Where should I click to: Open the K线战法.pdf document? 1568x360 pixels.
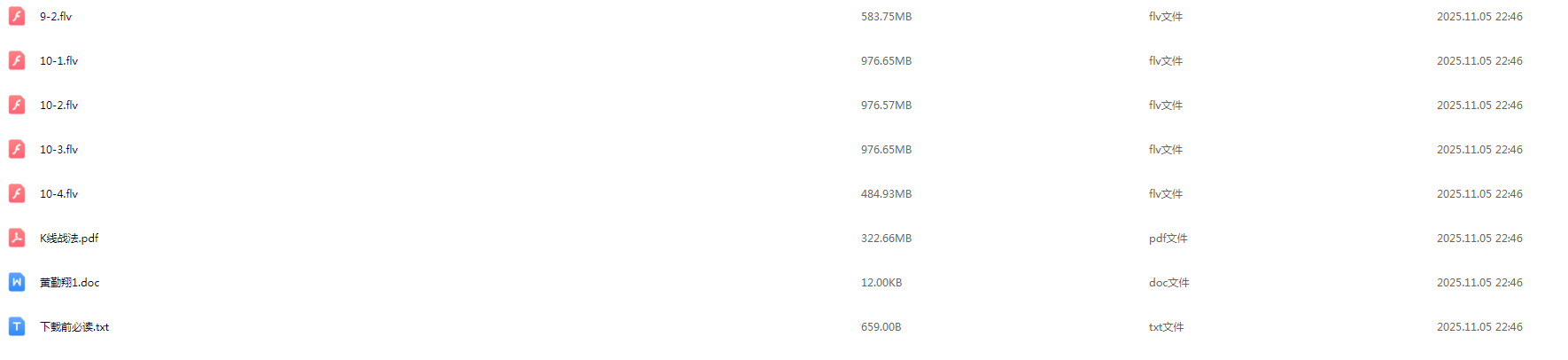(69, 239)
